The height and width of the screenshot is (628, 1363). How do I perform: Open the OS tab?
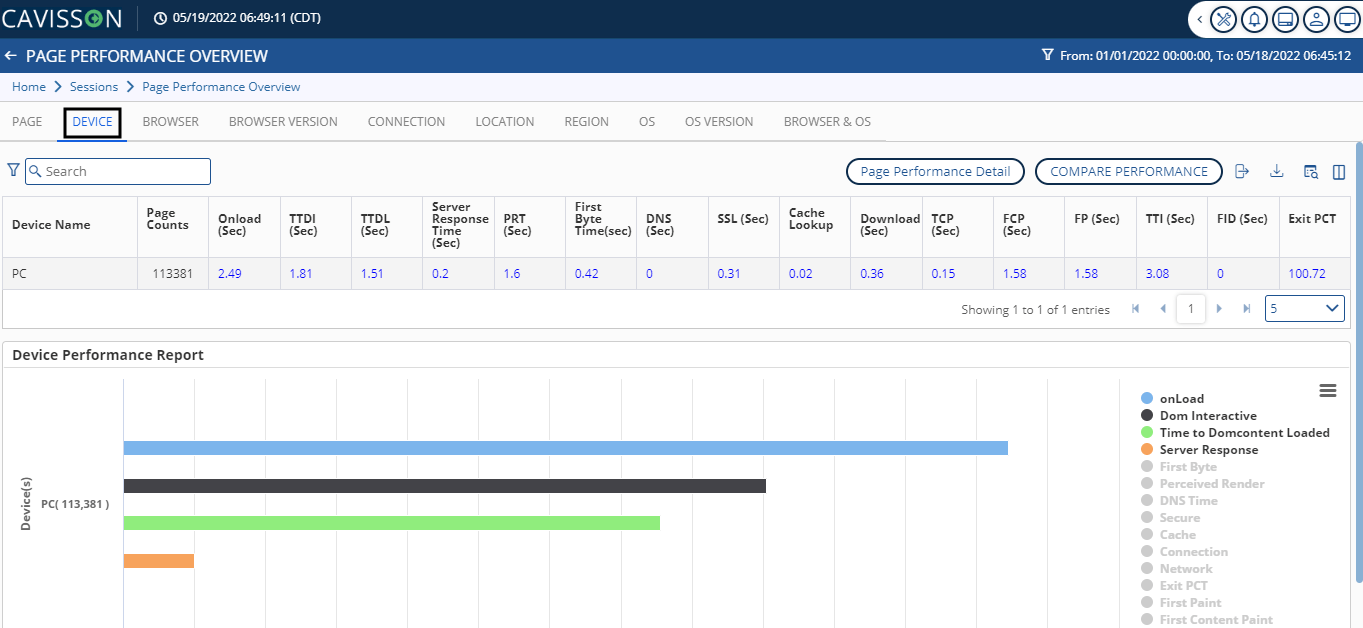[647, 122]
